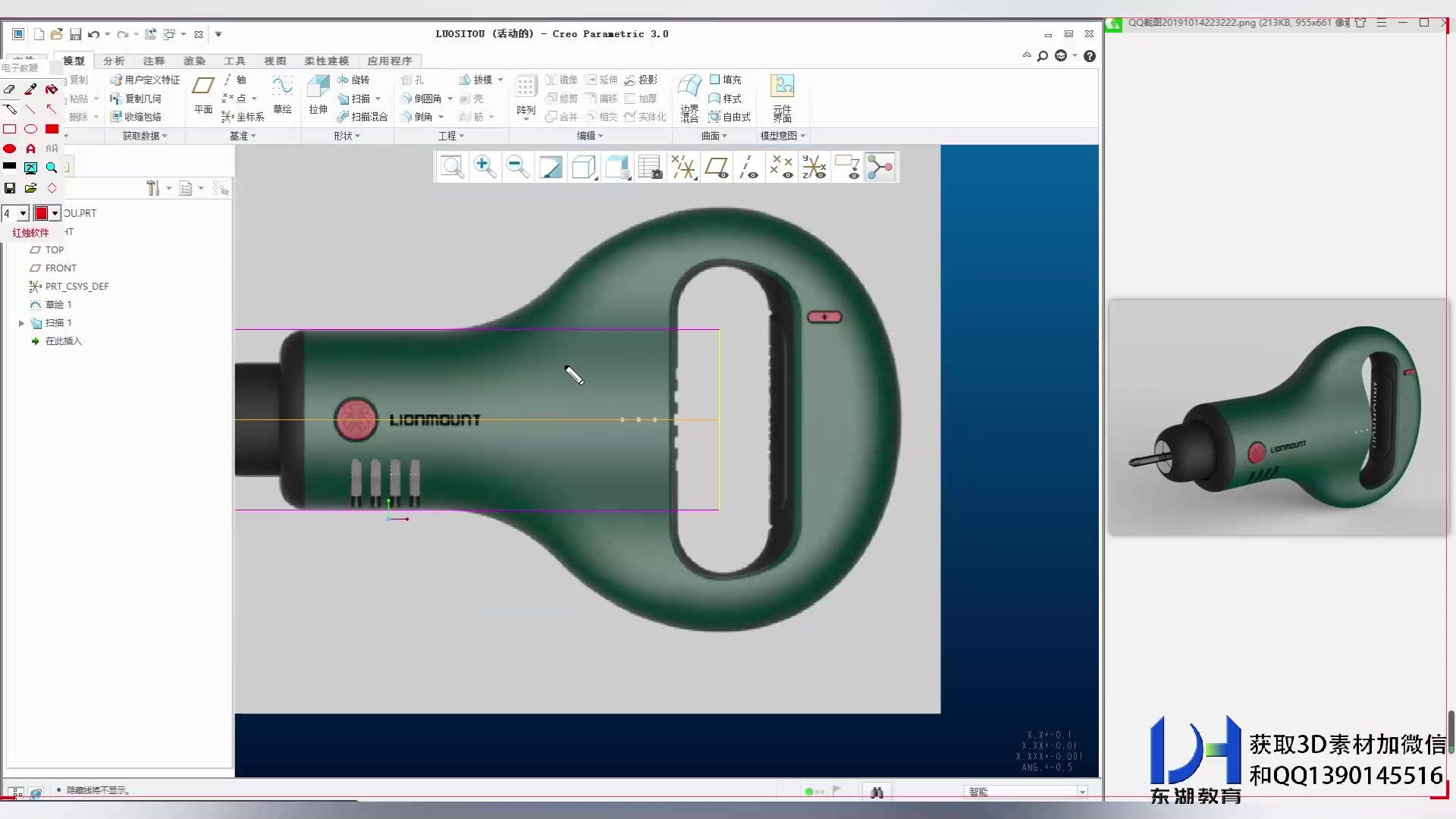1456x819 pixels.
Task: Expand the 编辑 group dropdown
Action: click(x=590, y=136)
